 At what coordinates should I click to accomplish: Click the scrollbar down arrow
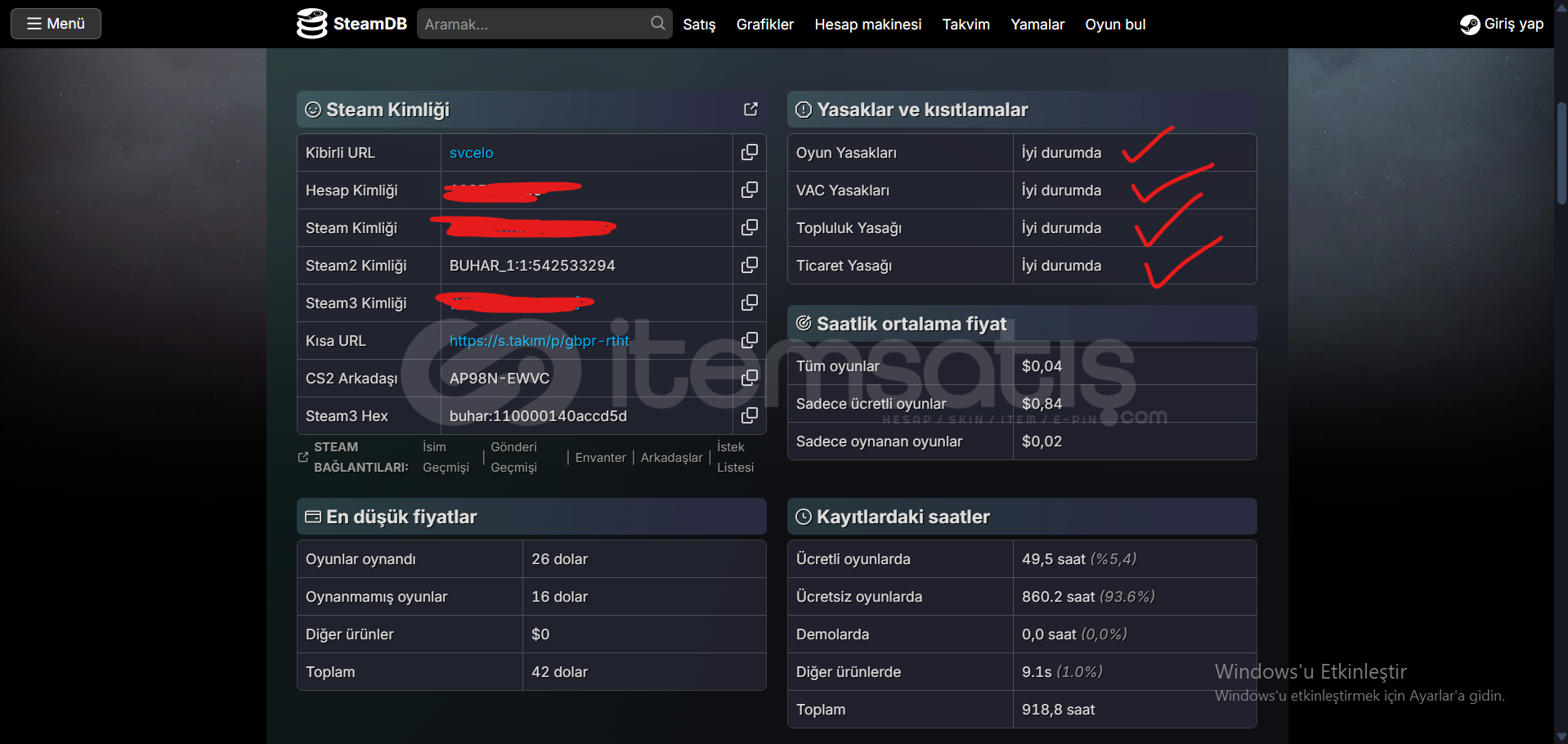tap(1561, 737)
